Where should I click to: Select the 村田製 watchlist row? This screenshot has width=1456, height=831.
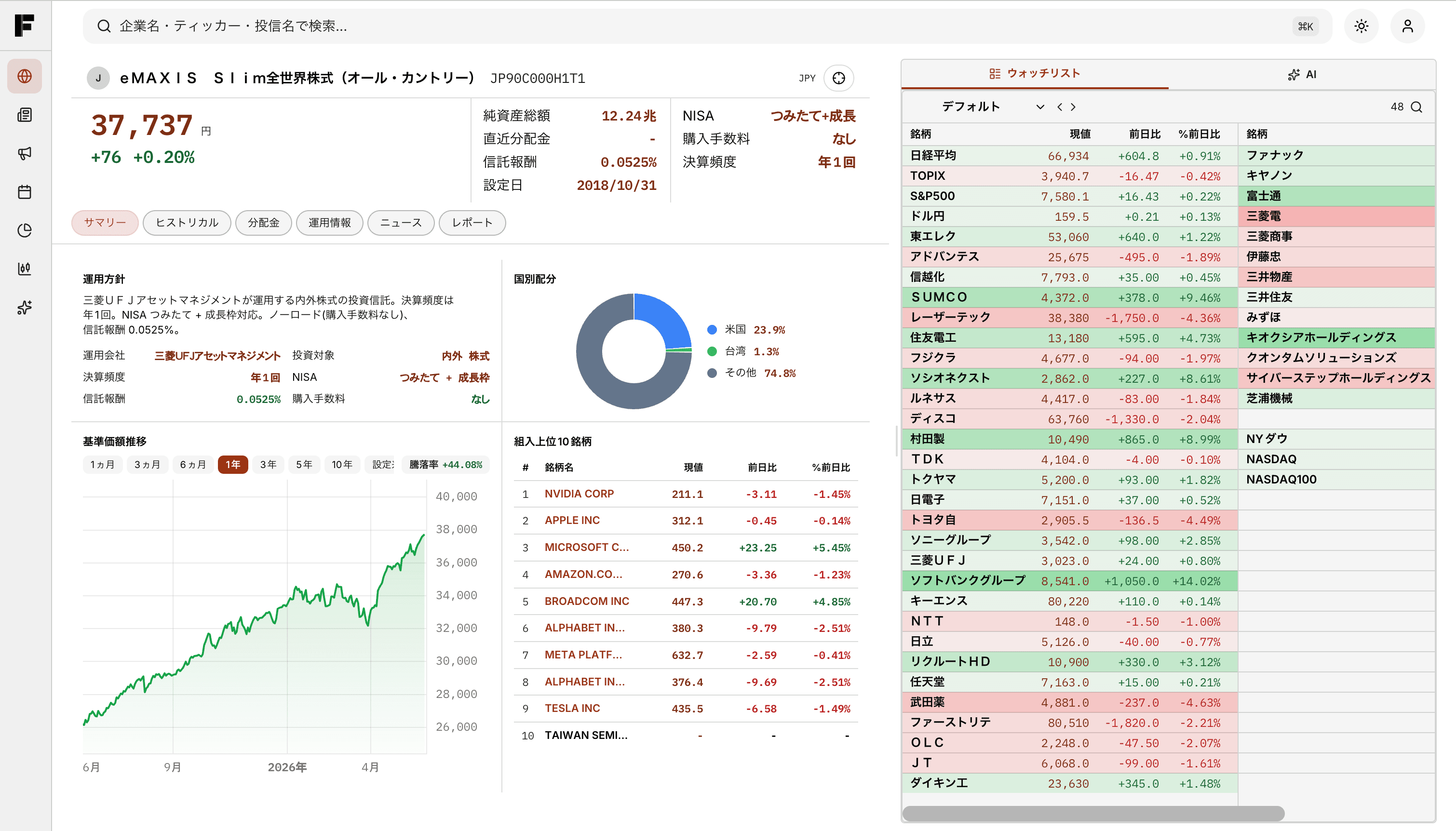(x=1070, y=440)
